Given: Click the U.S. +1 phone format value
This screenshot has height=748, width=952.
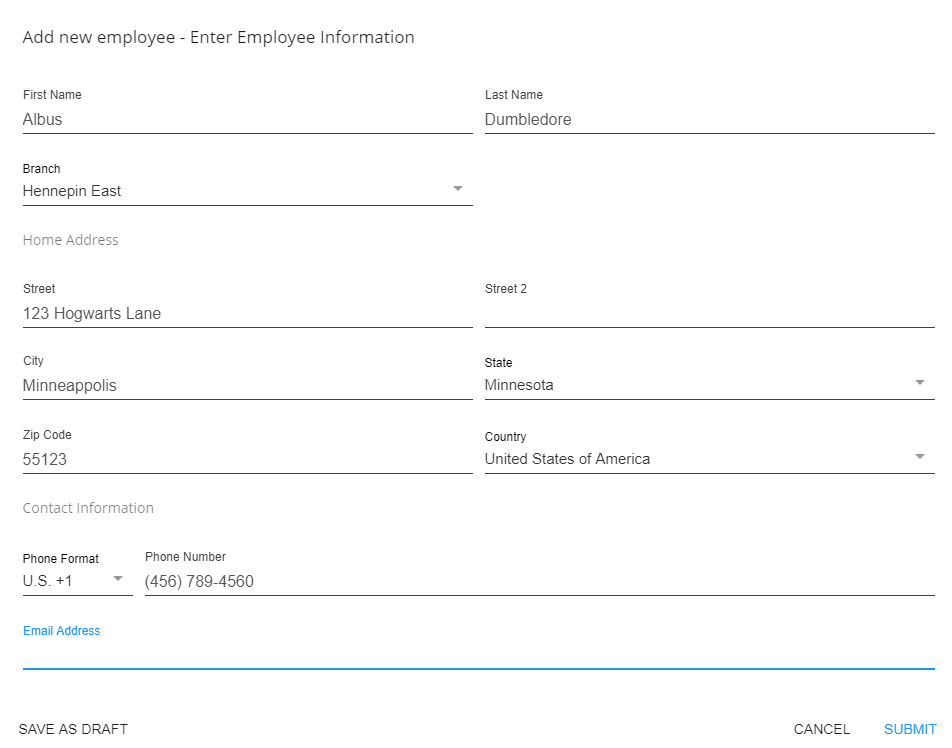Looking at the screenshot, I should [x=47, y=581].
